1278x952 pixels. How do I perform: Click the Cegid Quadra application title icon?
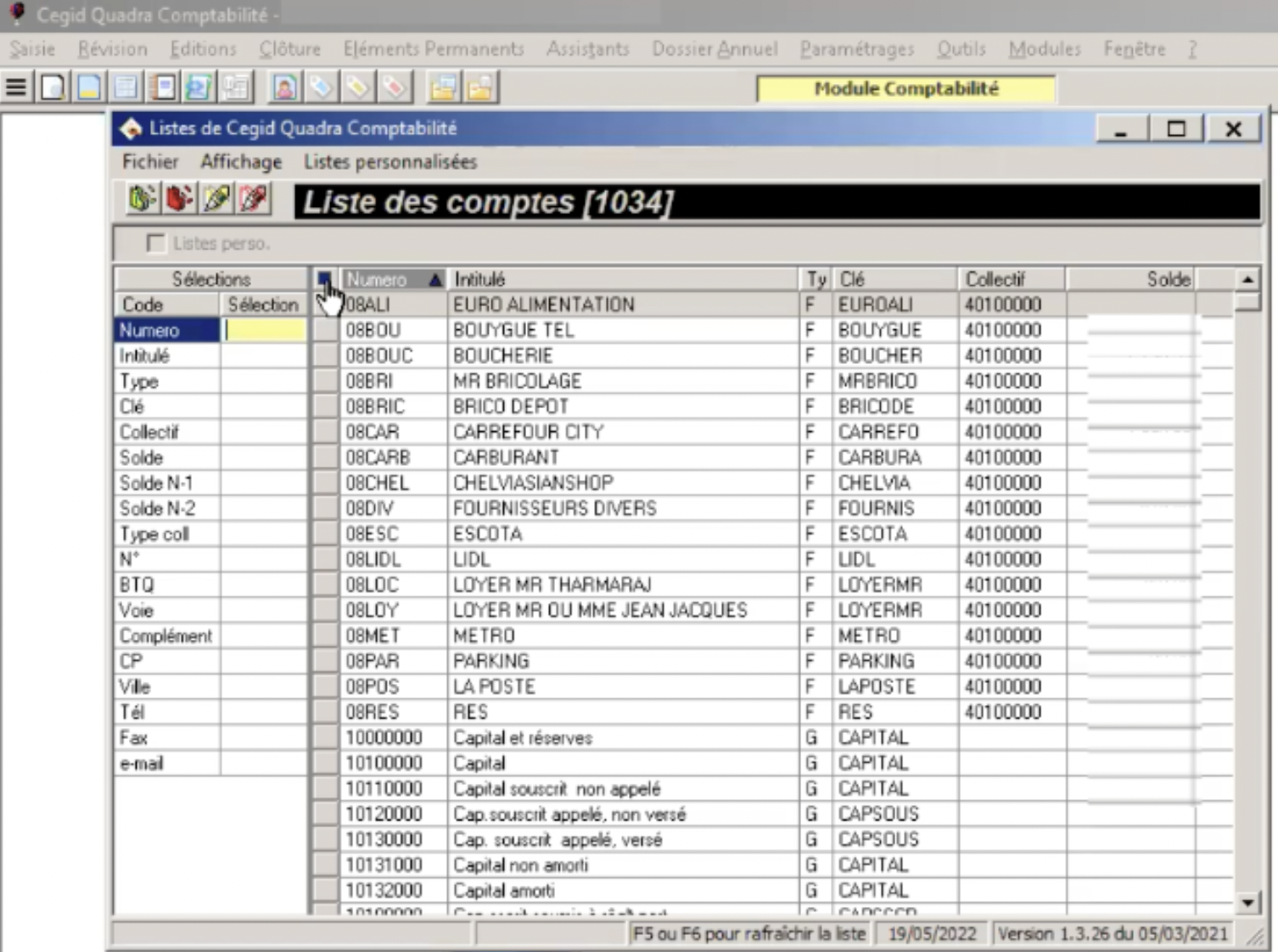pos(16,14)
